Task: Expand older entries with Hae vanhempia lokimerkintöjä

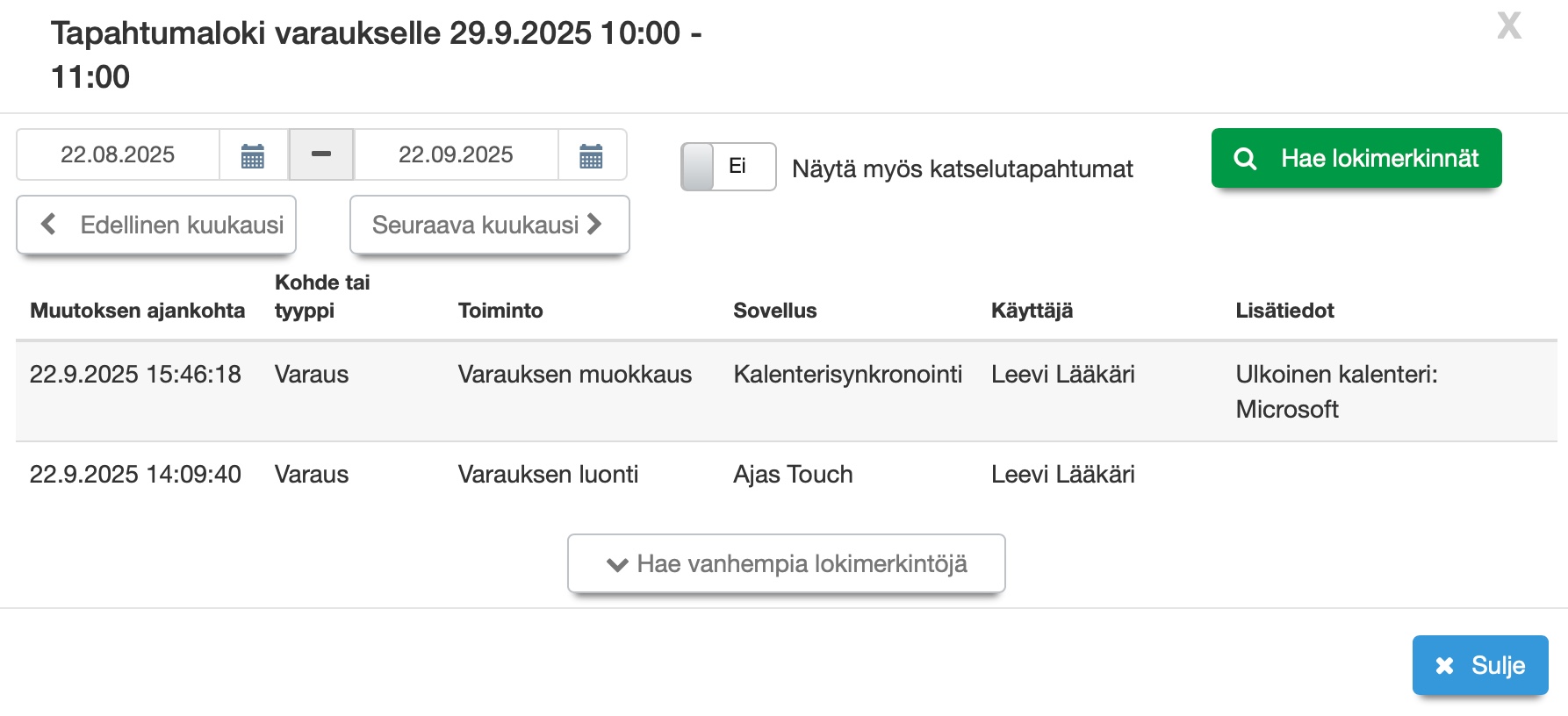Action: coord(786,563)
